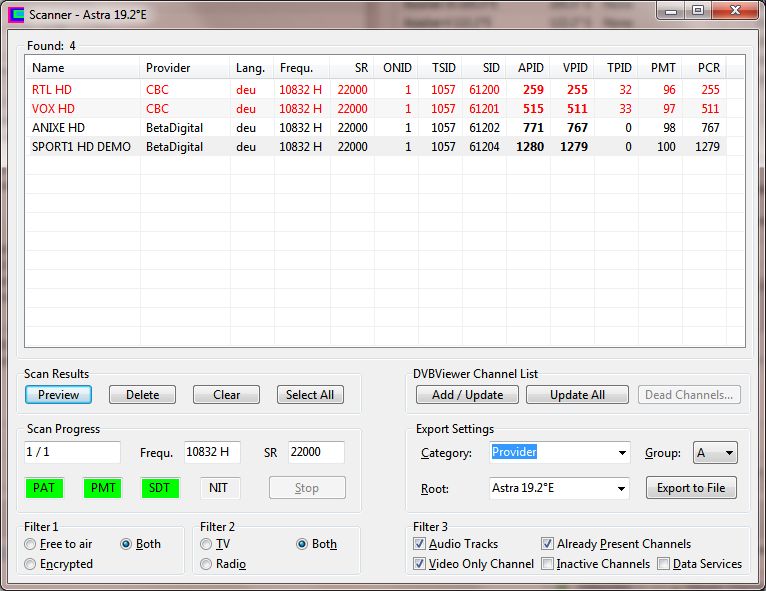Click the NIT status indicator

click(219, 488)
